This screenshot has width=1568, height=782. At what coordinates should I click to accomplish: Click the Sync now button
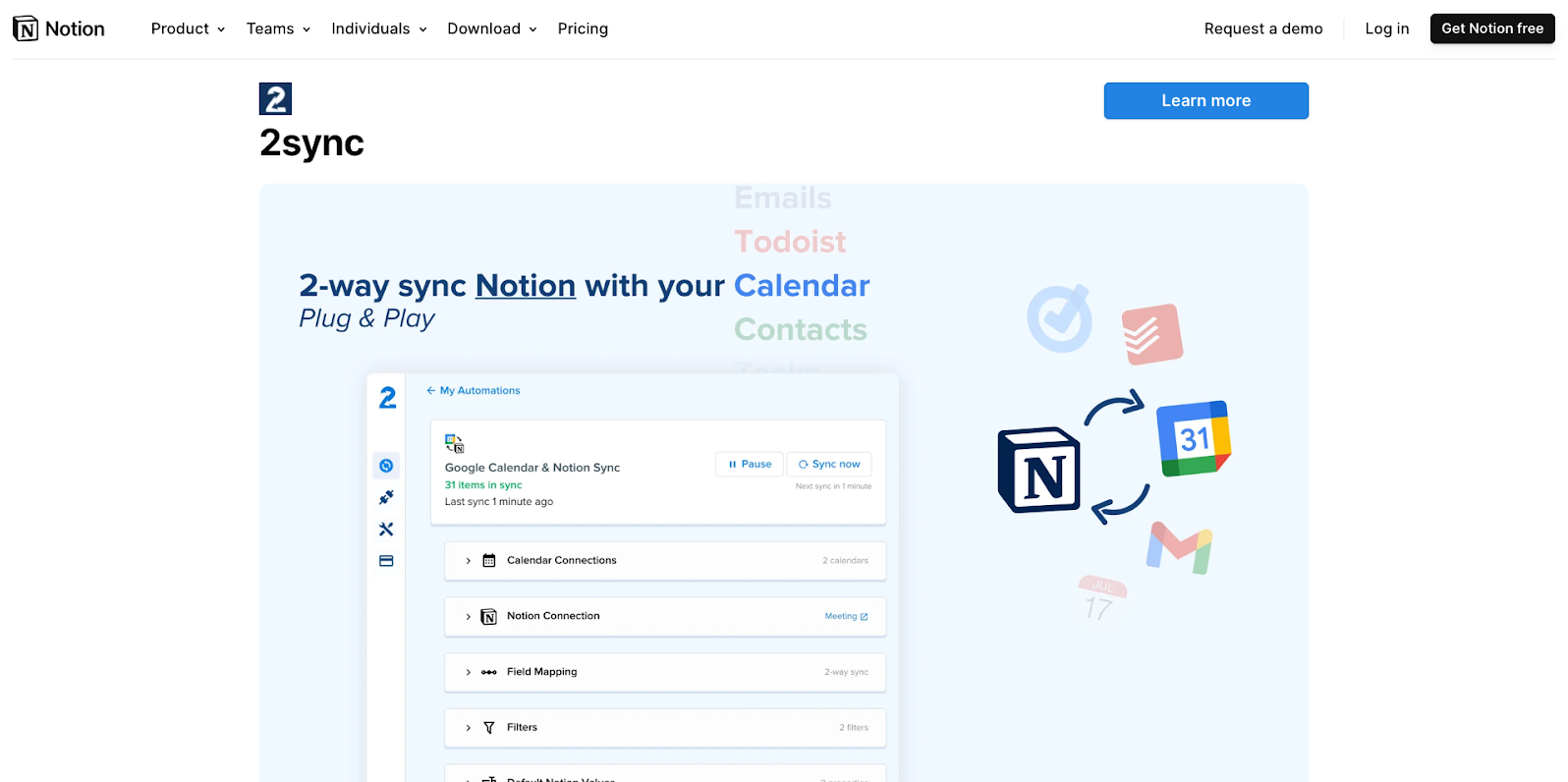click(829, 464)
